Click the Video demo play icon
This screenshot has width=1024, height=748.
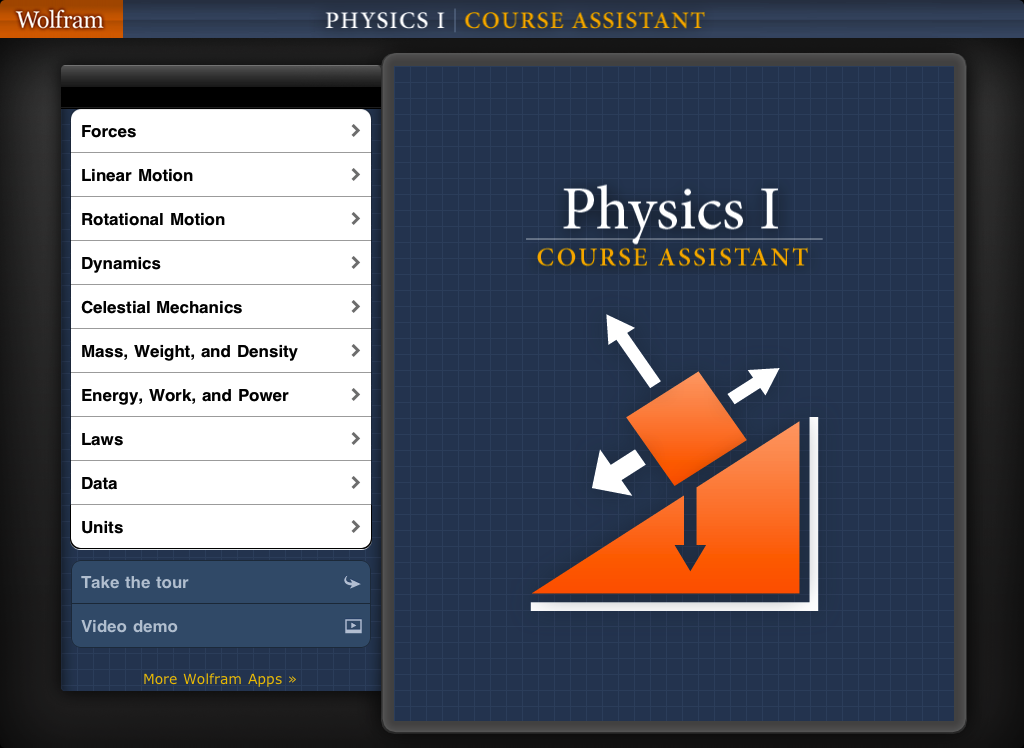[x=352, y=627]
